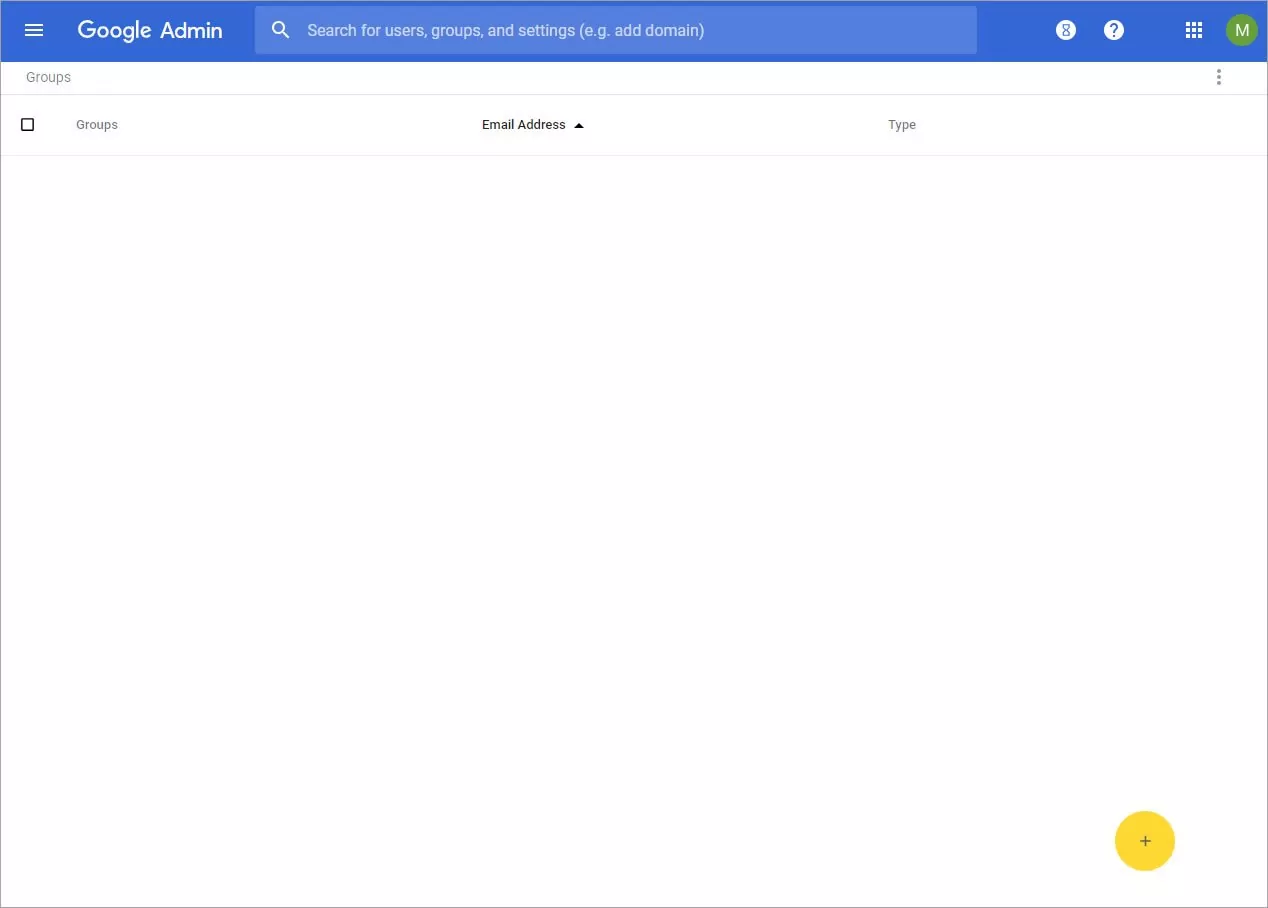Open the tasks hourglass icon
The image size is (1268, 908).
pos(1066,30)
